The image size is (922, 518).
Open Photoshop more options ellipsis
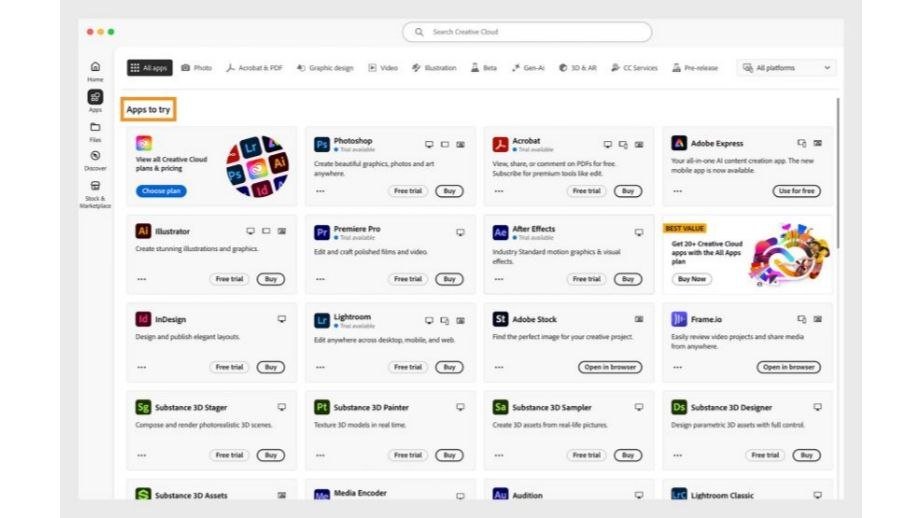tap(320, 191)
